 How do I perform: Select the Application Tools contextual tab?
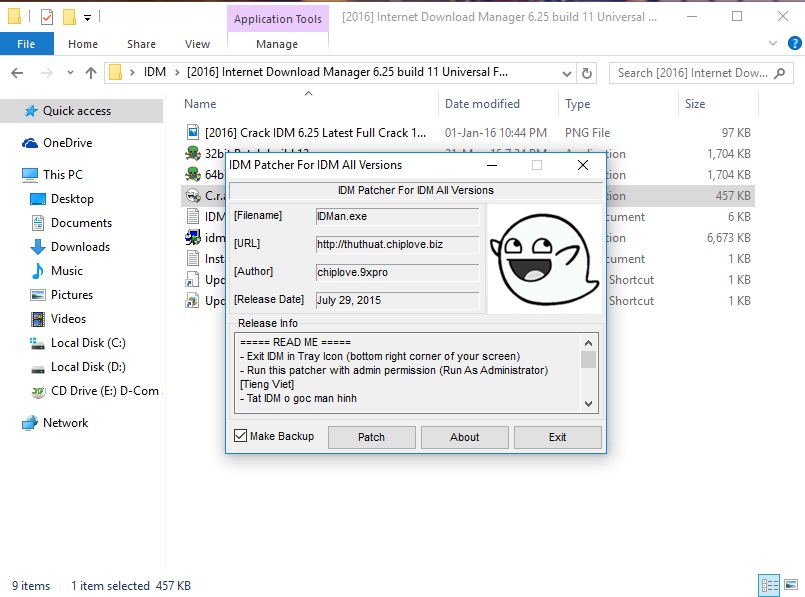[278, 19]
